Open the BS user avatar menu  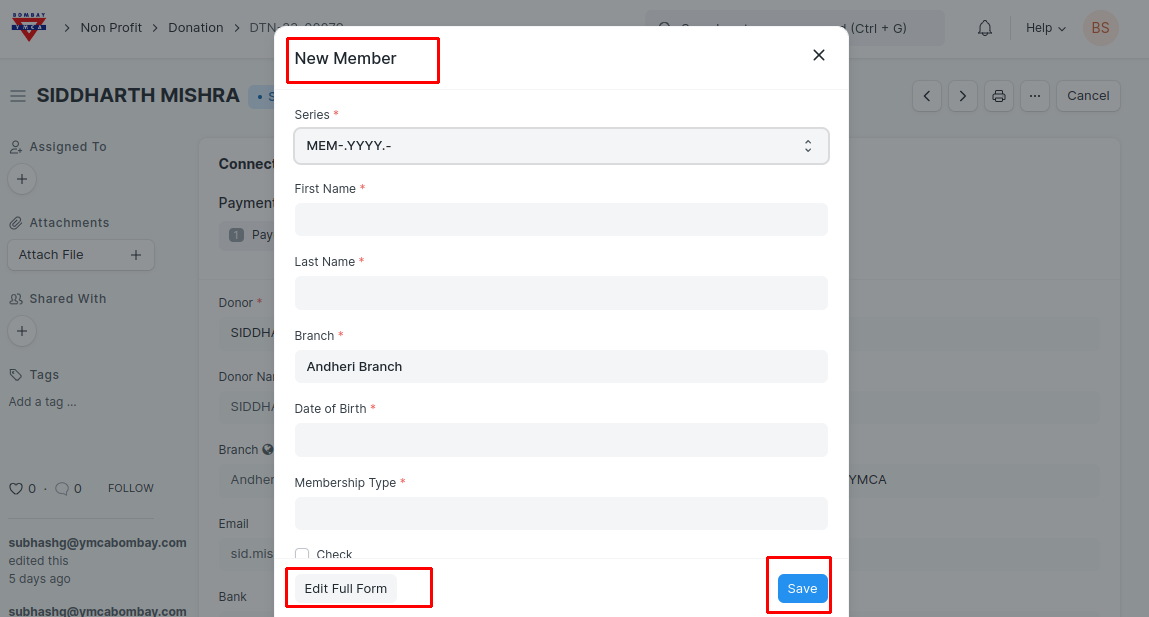coord(1100,28)
